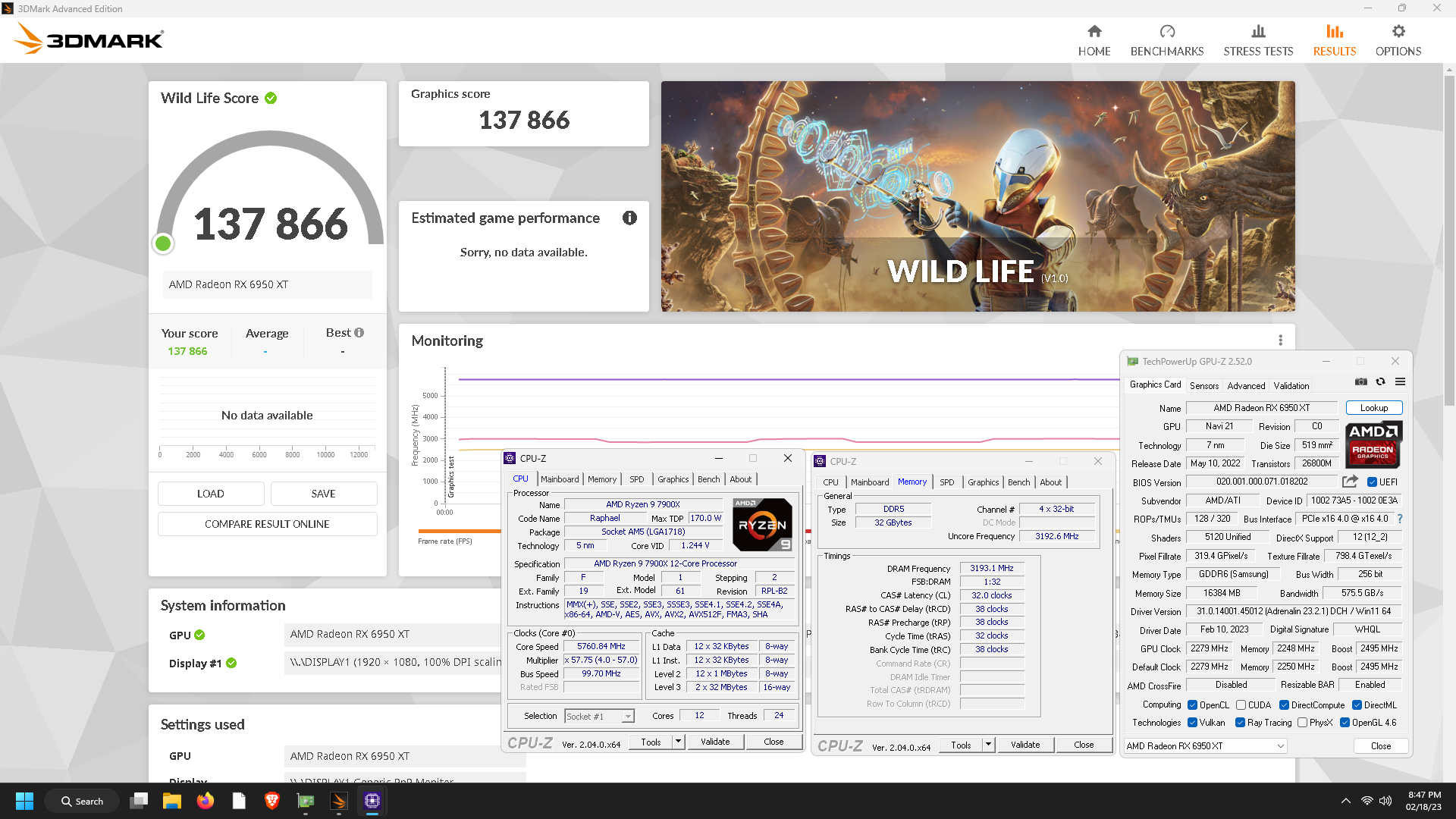Open the Validation tab in GPU-Z
Viewport: 1456px width, 819px height.
point(1291,385)
